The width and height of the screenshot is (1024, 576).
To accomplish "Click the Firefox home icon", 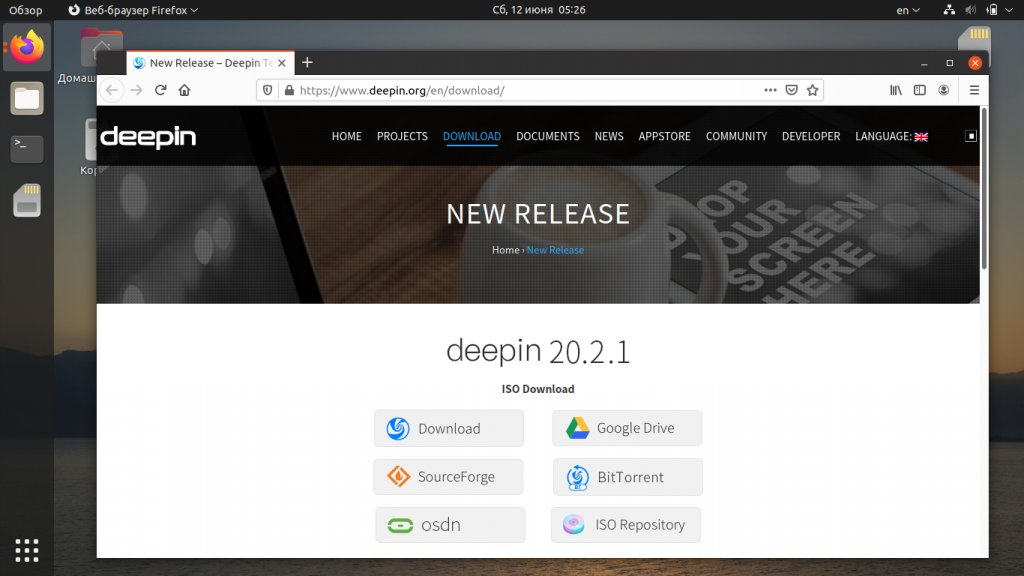I will click(184, 89).
